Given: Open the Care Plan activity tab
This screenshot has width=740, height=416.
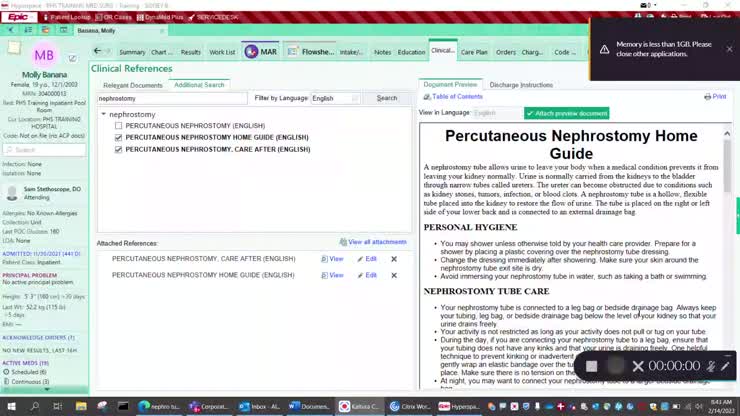Looking at the screenshot, I should pyautogui.click(x=474, y=52).
